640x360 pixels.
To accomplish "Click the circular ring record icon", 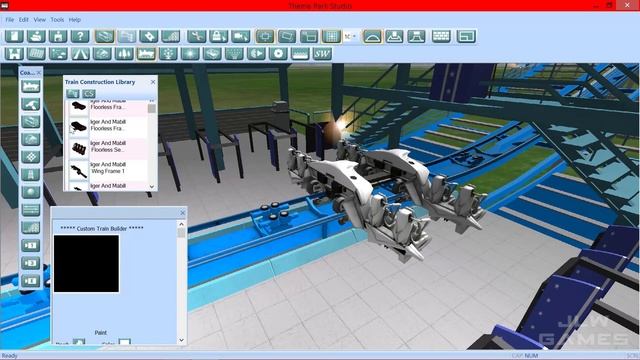I will click(x=278, y=53).
